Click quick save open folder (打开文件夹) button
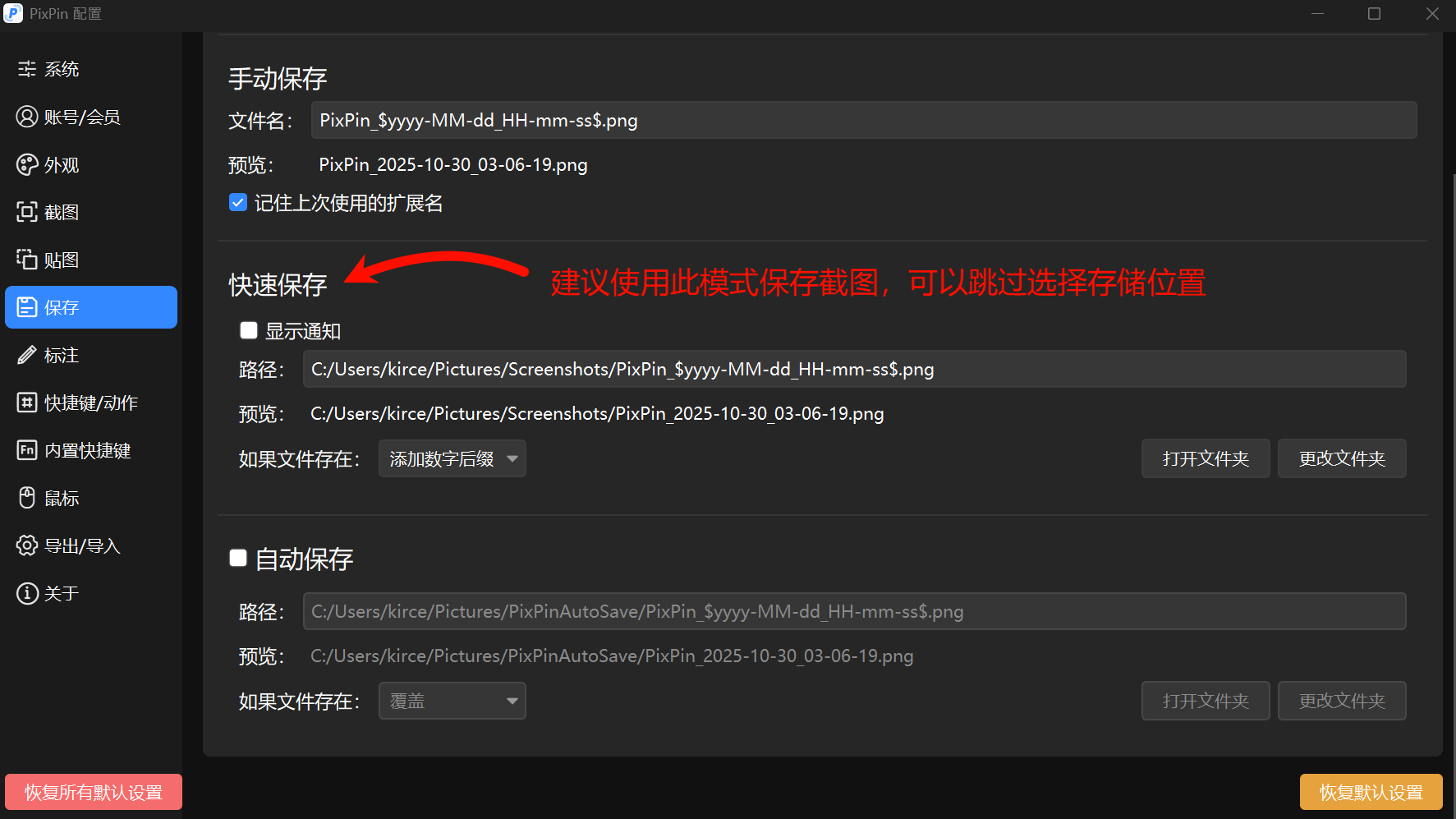The height and width of the screenshot is (819, 1456). [x=1206, y=458]
